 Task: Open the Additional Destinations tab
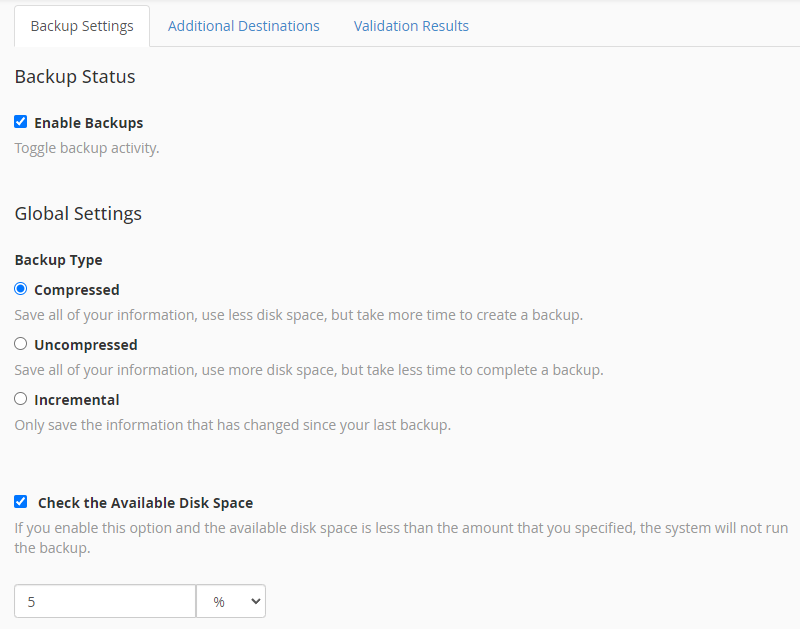coord(243,26)
